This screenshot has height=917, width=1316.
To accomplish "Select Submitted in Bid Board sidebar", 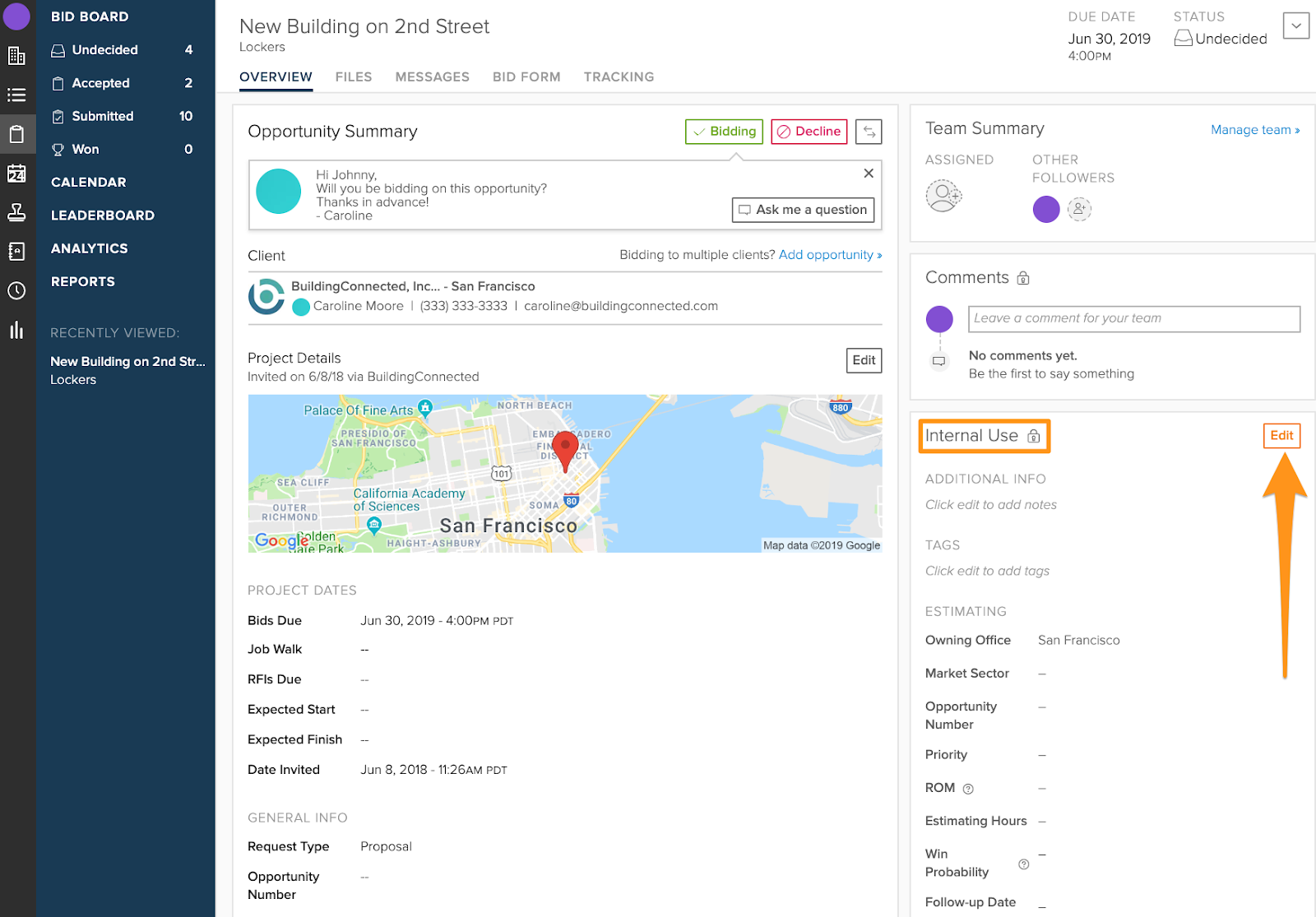I will [x=103, y=116].
